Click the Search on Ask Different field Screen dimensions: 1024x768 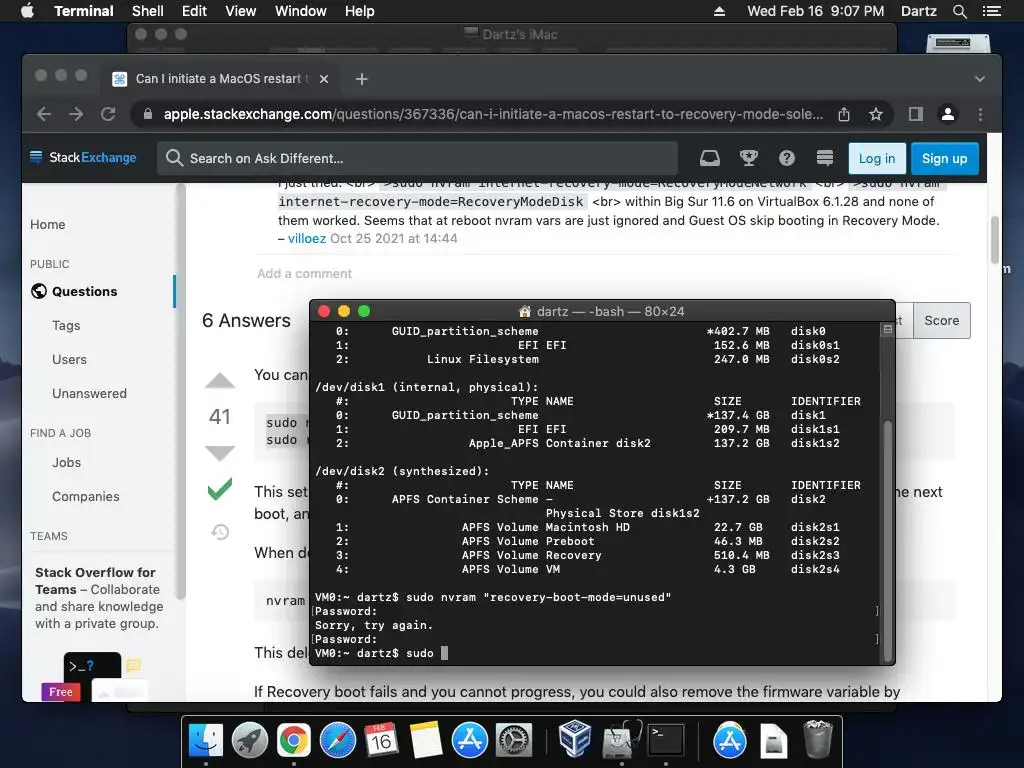[x=417, y=158]
